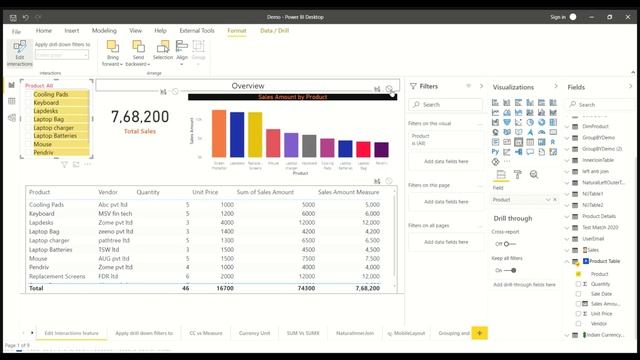Expand the Sales table in Fields

pos(567,250)
